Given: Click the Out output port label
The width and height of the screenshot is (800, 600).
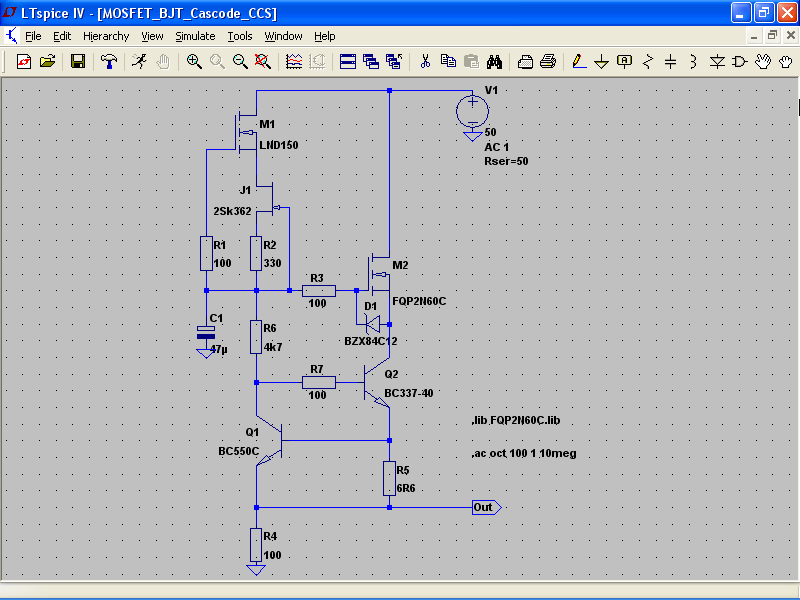Looking at the screenshot, I should click(x=486, y=507).
